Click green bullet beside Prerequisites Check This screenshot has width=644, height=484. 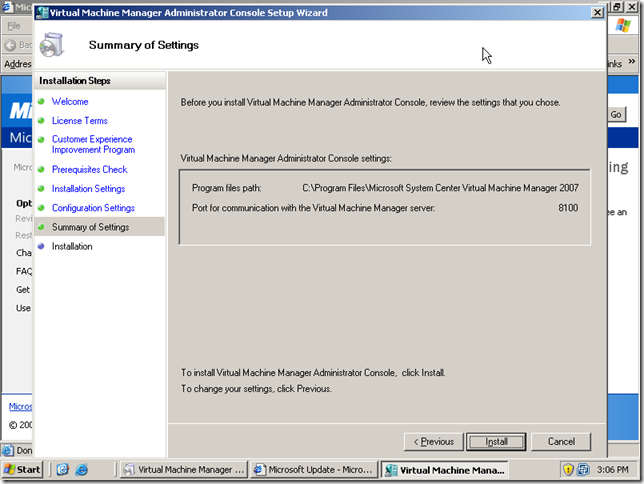coord(41,169)
